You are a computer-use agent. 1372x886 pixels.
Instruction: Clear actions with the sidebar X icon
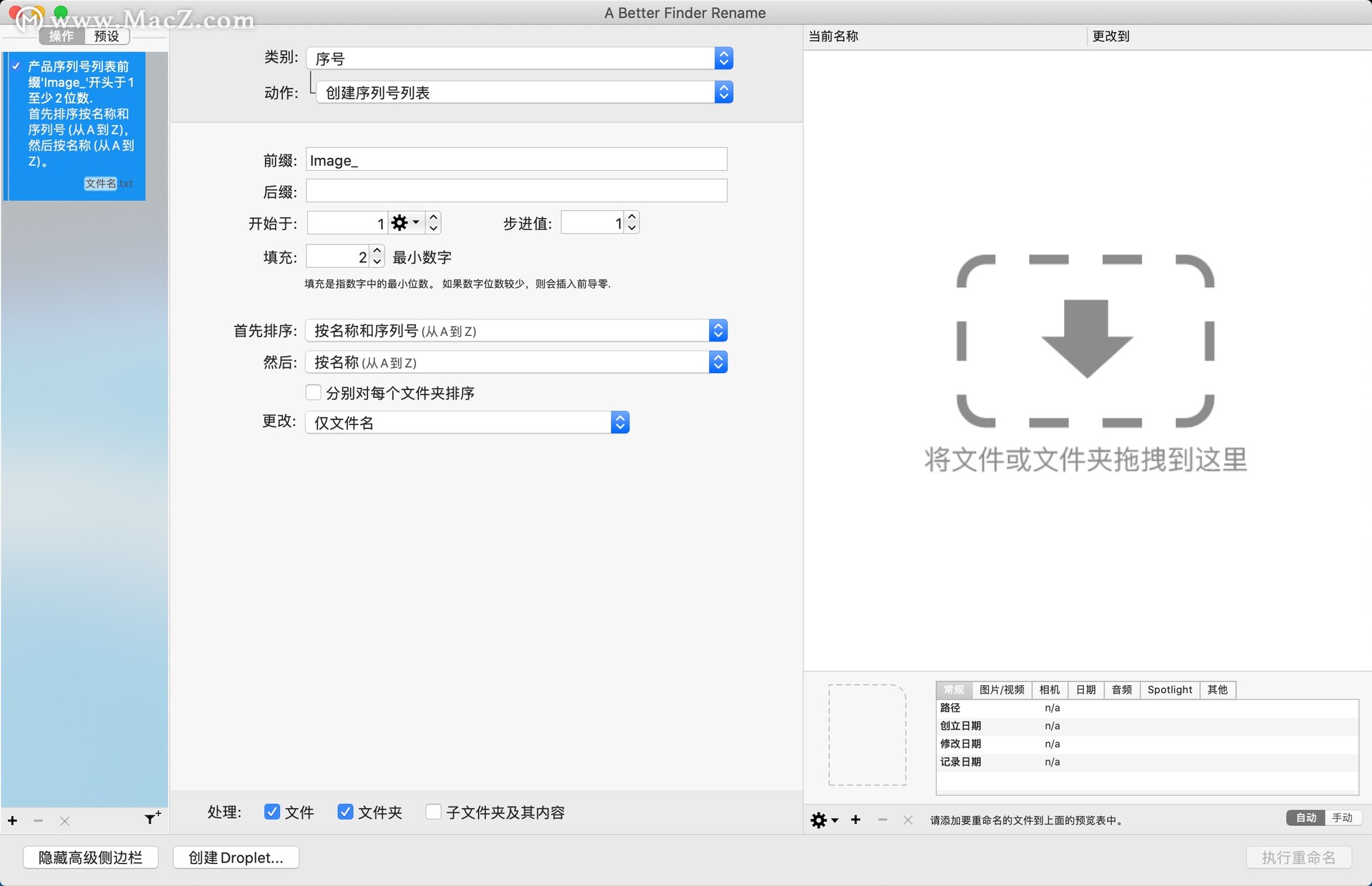64,820
